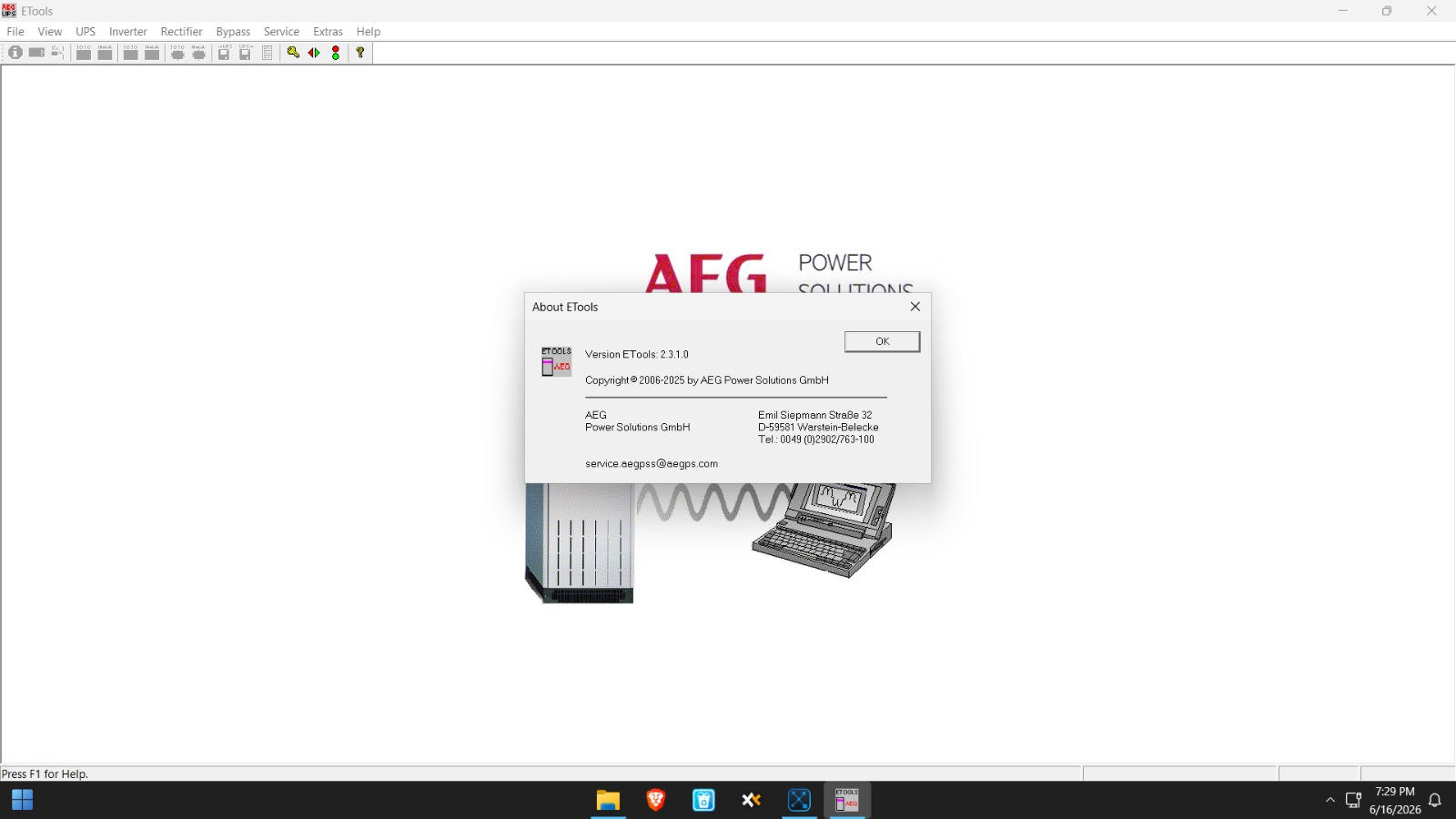Click the UPS cabinet illustration
The height and width of the screenshot is (819, 1456).
pos(580,543)
